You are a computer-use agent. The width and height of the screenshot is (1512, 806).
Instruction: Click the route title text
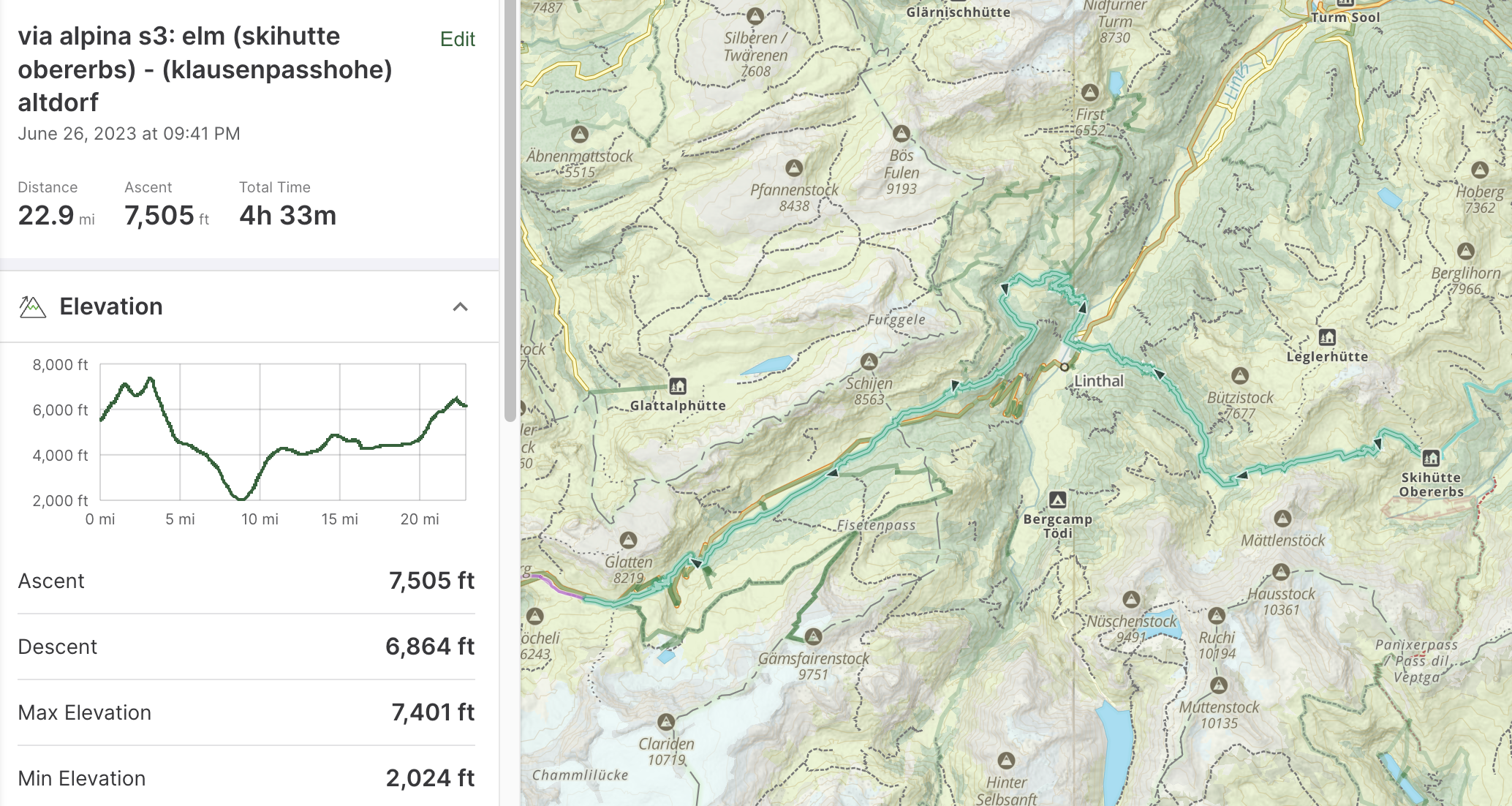[x=205, y=69]
